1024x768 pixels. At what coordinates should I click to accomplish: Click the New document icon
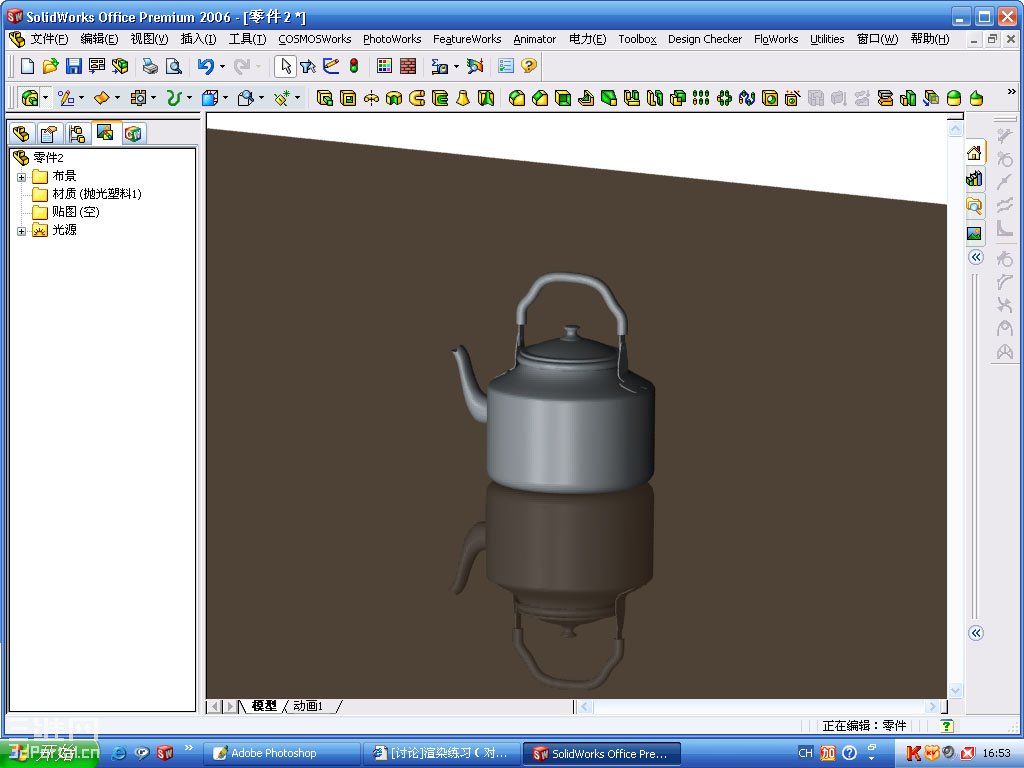[x=27, y=66]
